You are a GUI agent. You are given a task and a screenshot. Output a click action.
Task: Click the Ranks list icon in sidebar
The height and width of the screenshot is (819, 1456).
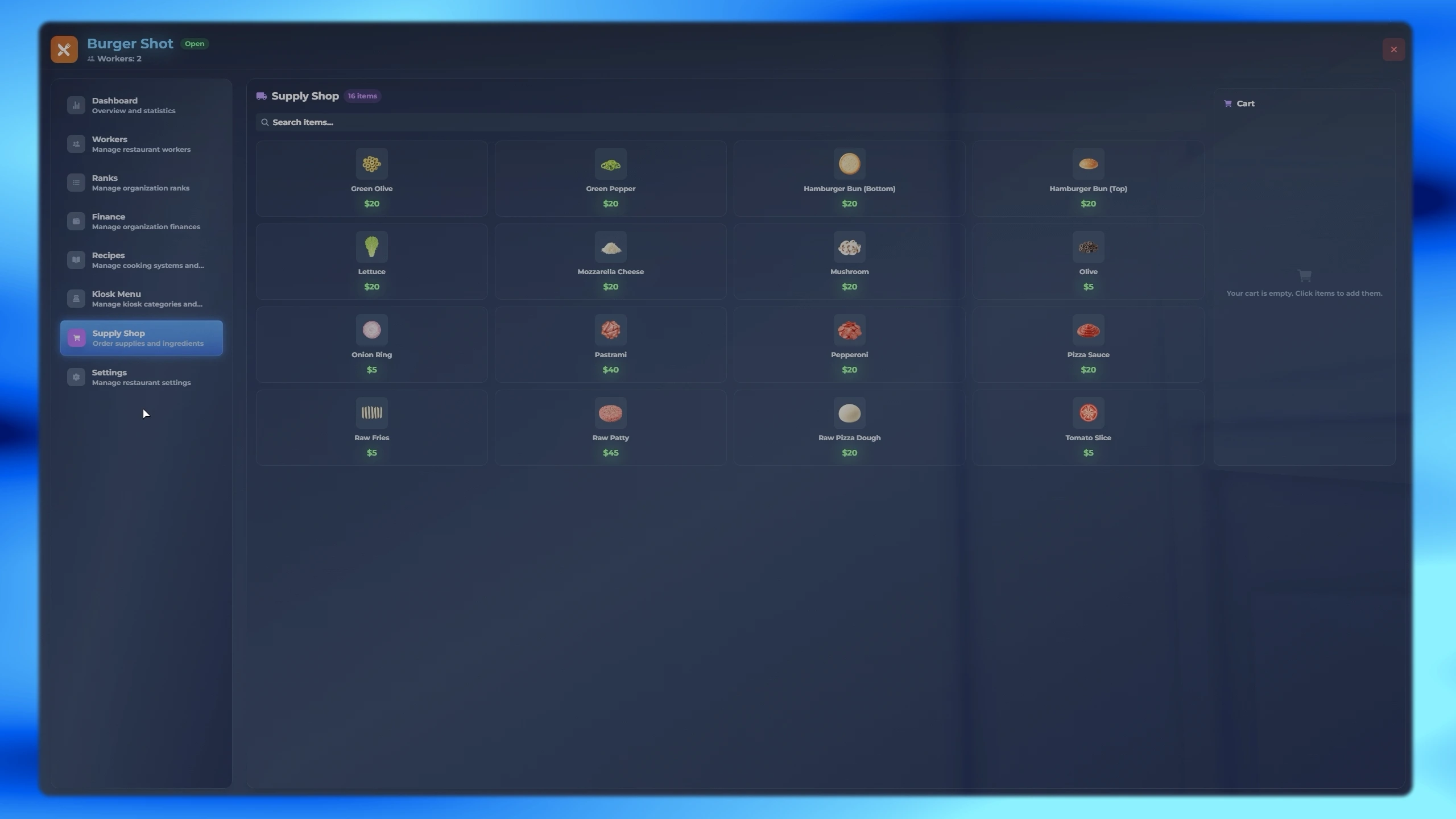click(76, 183)
